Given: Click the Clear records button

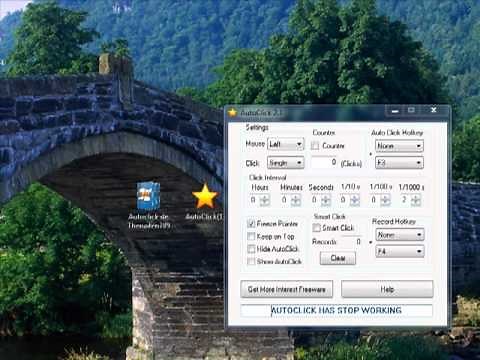Looking at the screenshot, I should [338, 258].
